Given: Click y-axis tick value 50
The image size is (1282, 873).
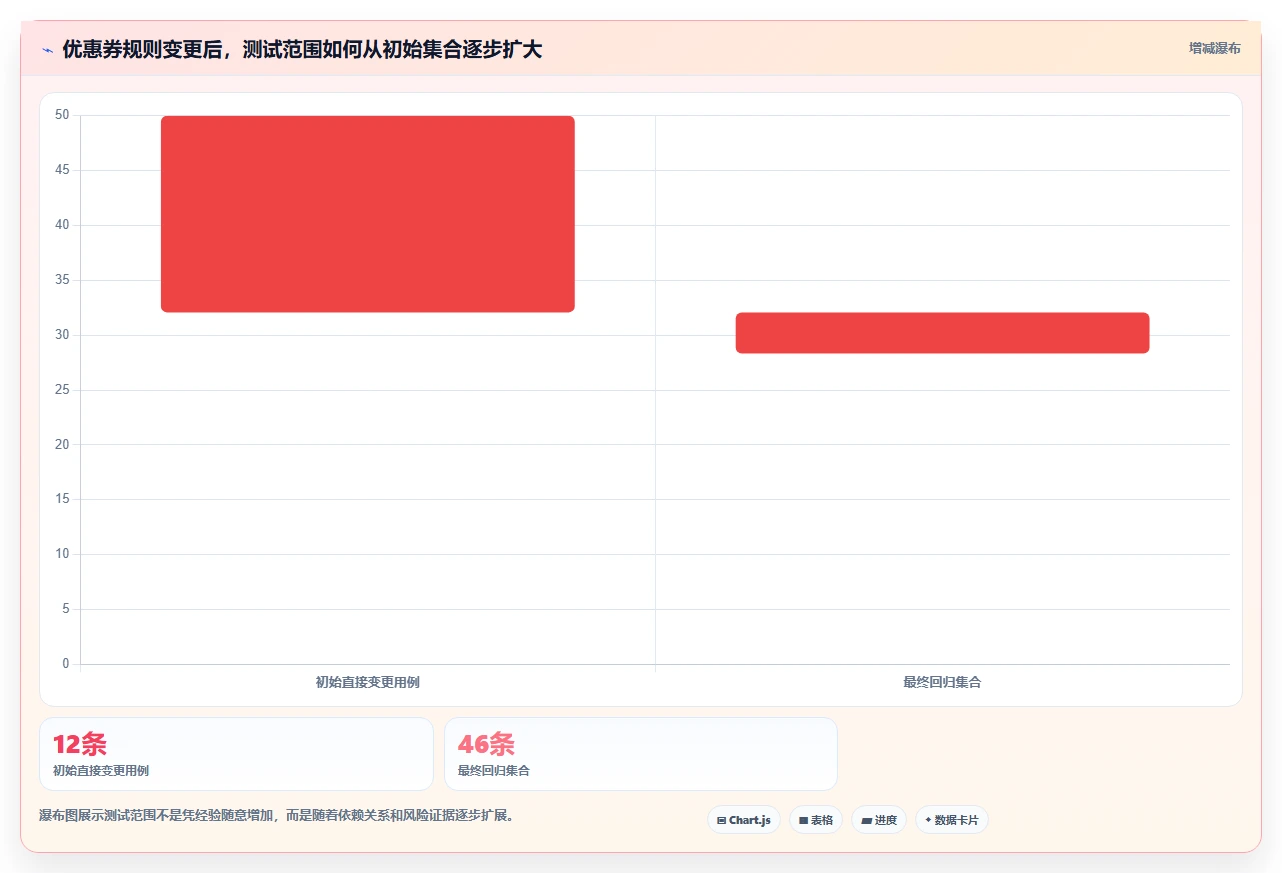Looking at the screenshot, I should click(x=62, y=115).
